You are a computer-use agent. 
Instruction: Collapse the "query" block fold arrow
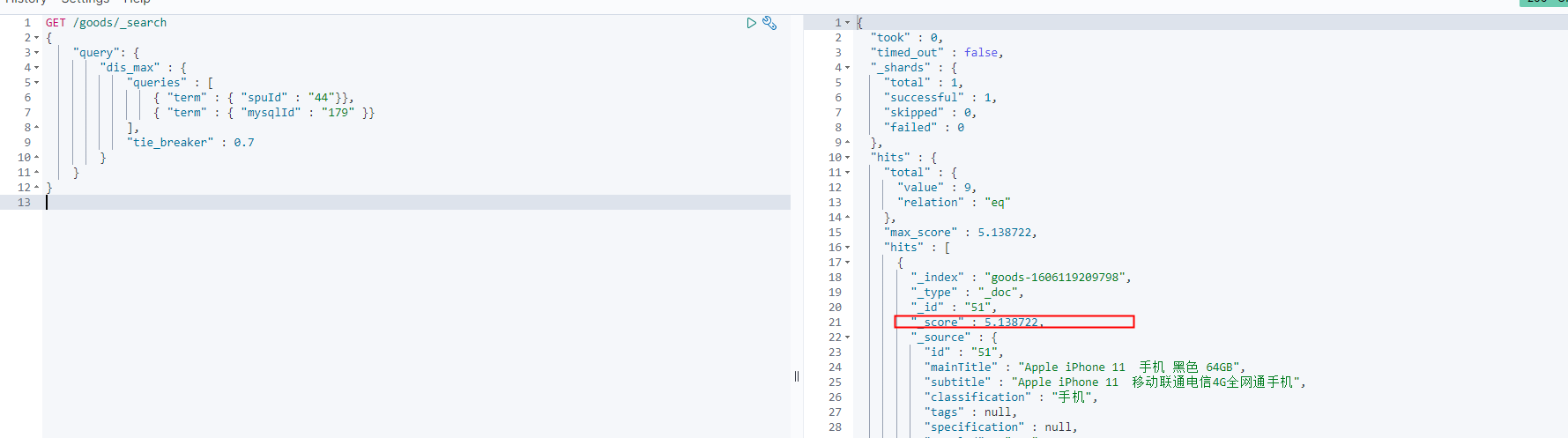[x=36, y=53]
